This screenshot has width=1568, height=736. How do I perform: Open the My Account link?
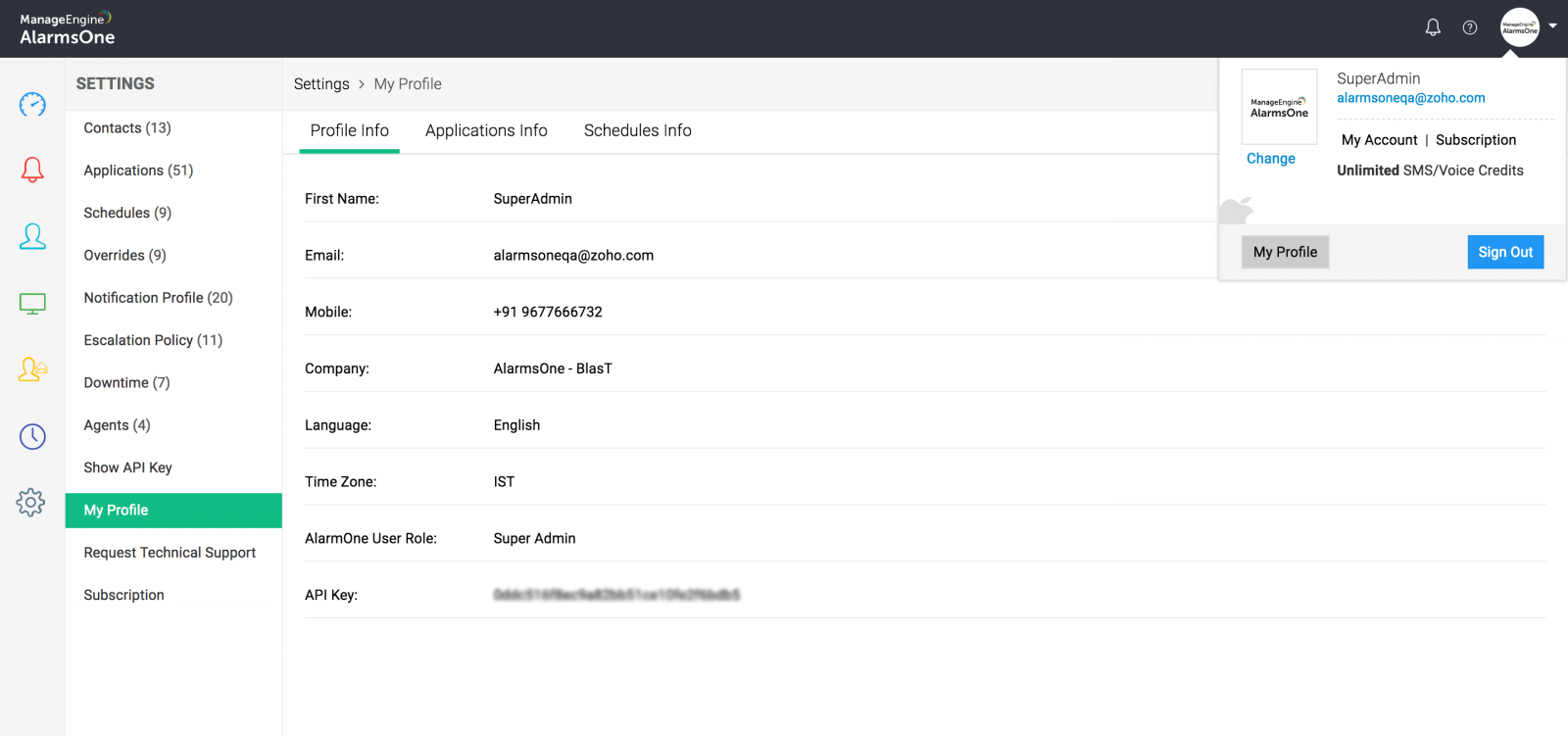coord(1379,140)
